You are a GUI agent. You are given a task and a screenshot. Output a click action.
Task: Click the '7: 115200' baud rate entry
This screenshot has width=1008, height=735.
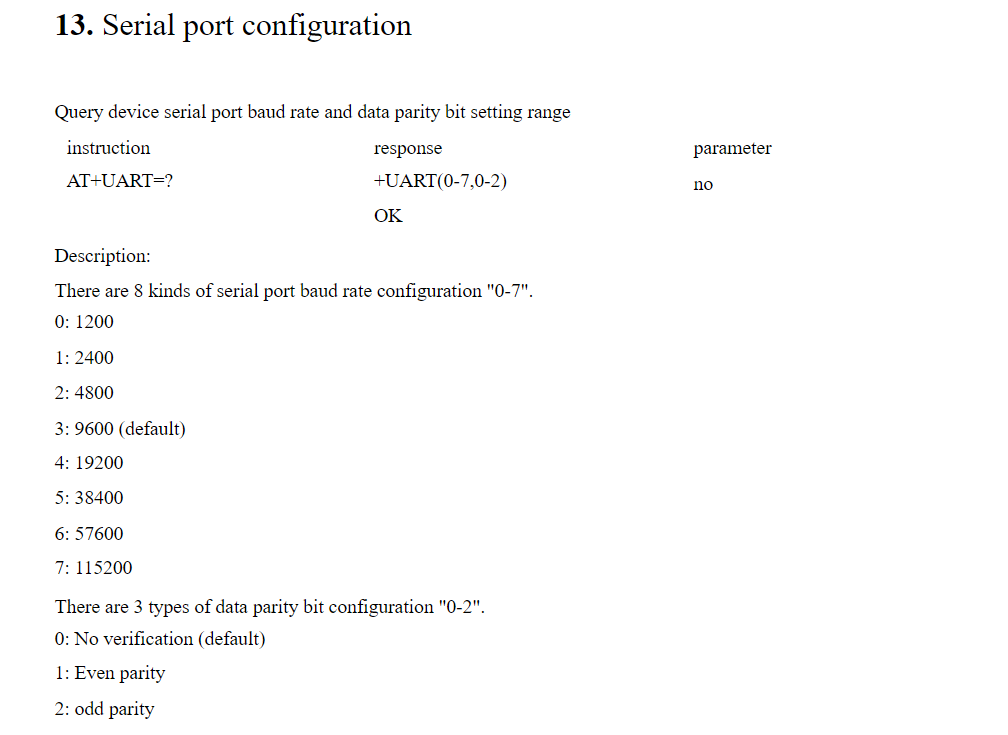coord(93,568)
